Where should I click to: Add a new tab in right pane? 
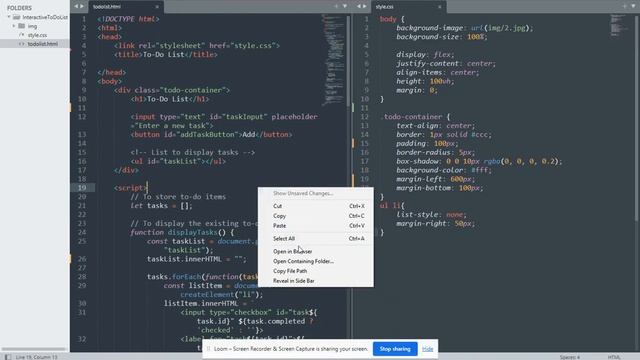[625, 6]
